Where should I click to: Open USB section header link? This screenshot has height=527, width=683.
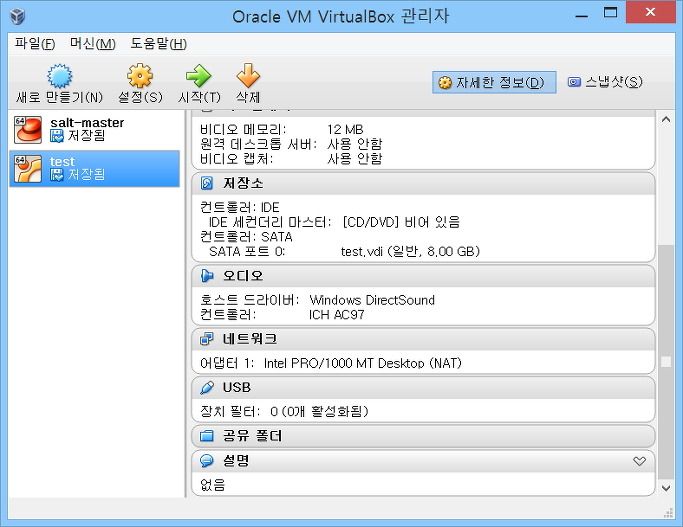click(237, 388)
